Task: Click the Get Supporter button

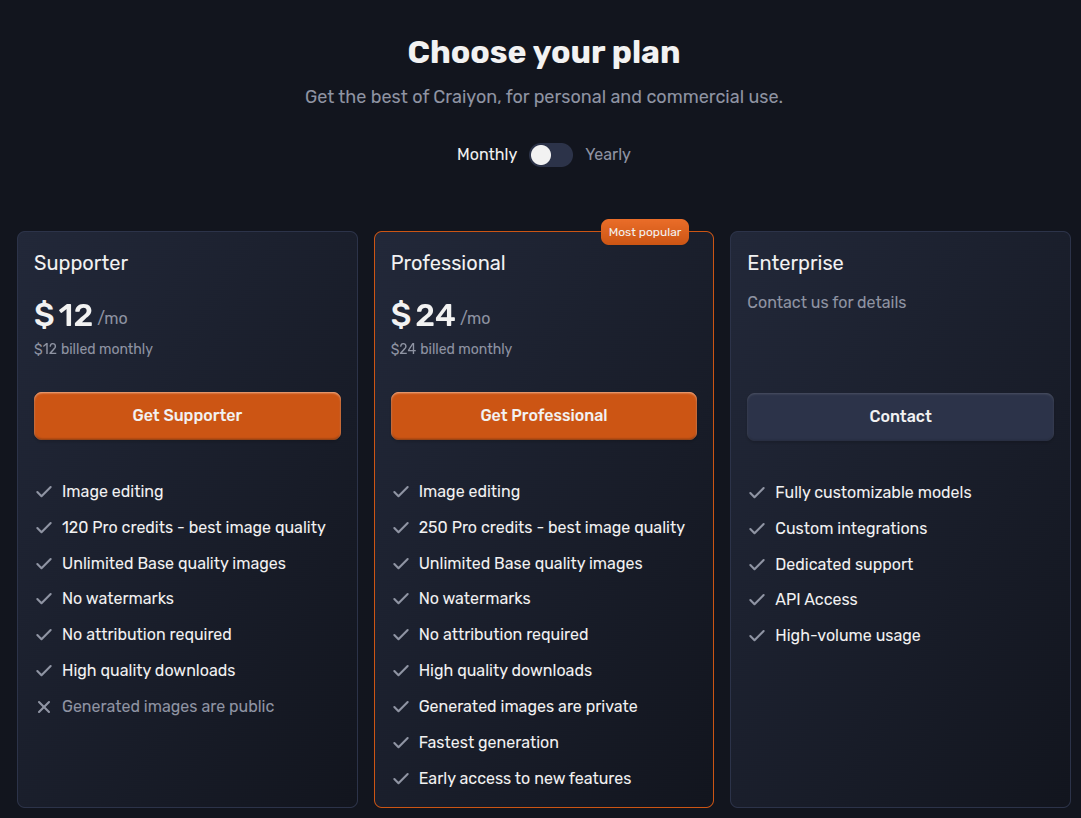Action: point(187,415)
